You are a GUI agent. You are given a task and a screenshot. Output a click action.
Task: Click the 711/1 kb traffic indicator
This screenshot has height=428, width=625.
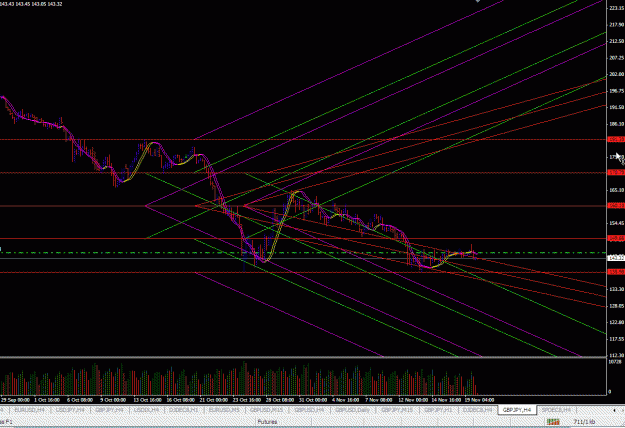[x=584, y=422]
